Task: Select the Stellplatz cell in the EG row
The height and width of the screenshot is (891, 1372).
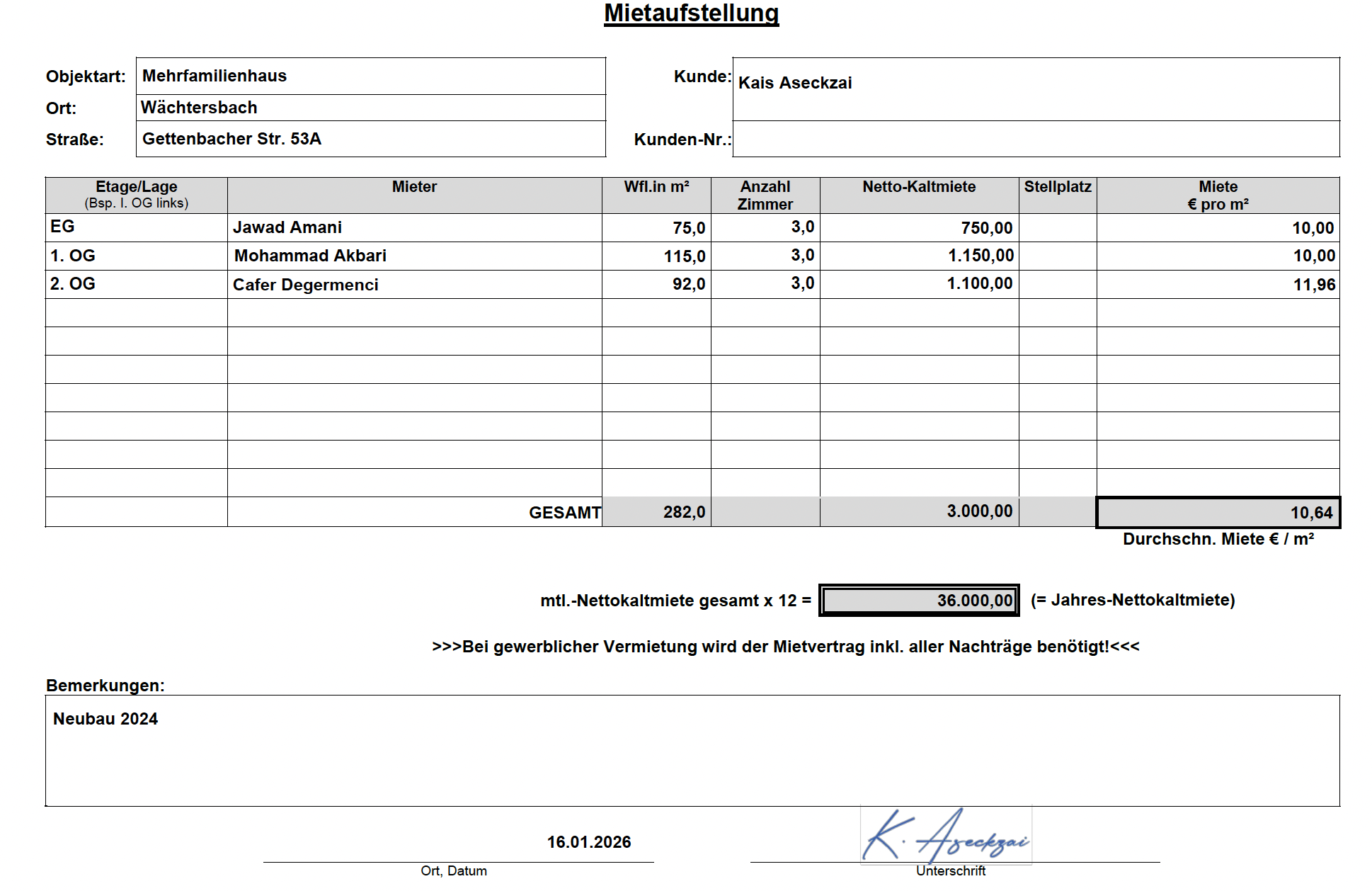Action: tap(1058, 227)
